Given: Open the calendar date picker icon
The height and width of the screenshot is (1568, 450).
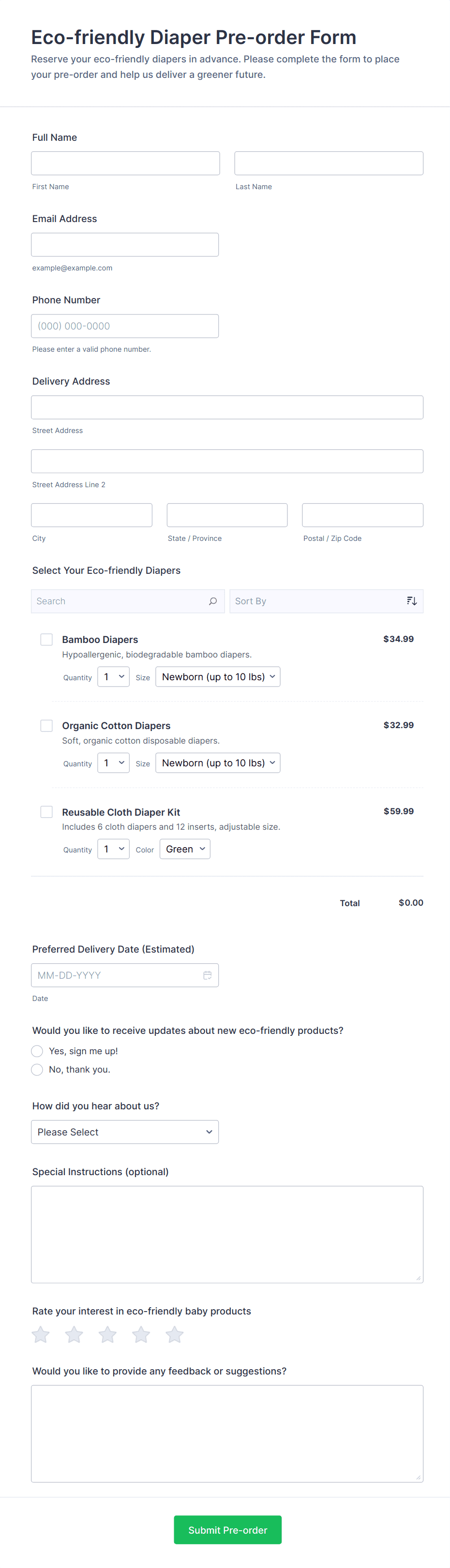Looking at the screenshot, I should (x=207, y=975).
